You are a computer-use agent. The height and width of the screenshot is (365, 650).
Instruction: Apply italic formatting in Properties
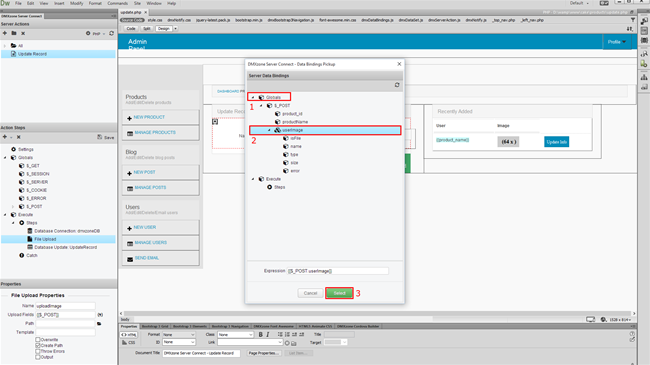(x=268, y=334)
